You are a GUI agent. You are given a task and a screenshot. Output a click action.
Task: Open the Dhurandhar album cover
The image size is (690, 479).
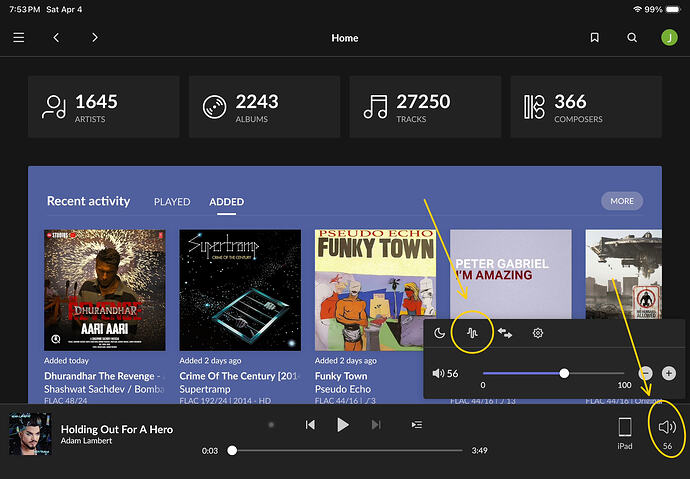tap(105, 290)
